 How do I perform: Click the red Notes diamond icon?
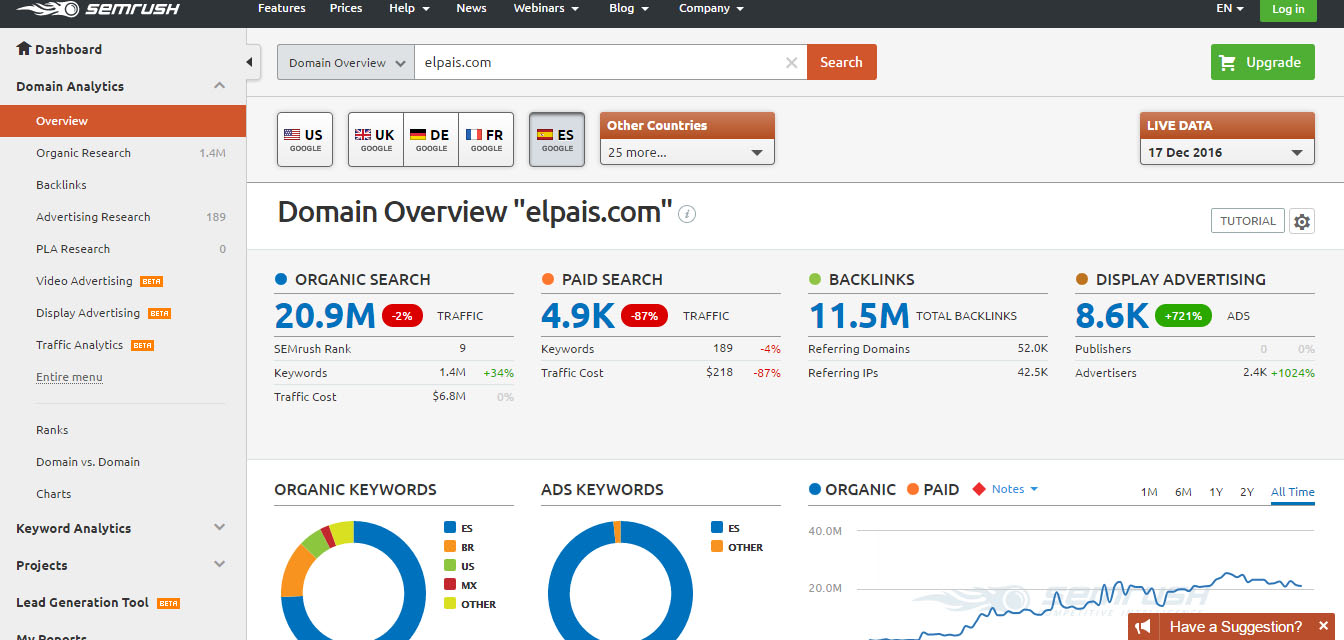click(979, 489)
